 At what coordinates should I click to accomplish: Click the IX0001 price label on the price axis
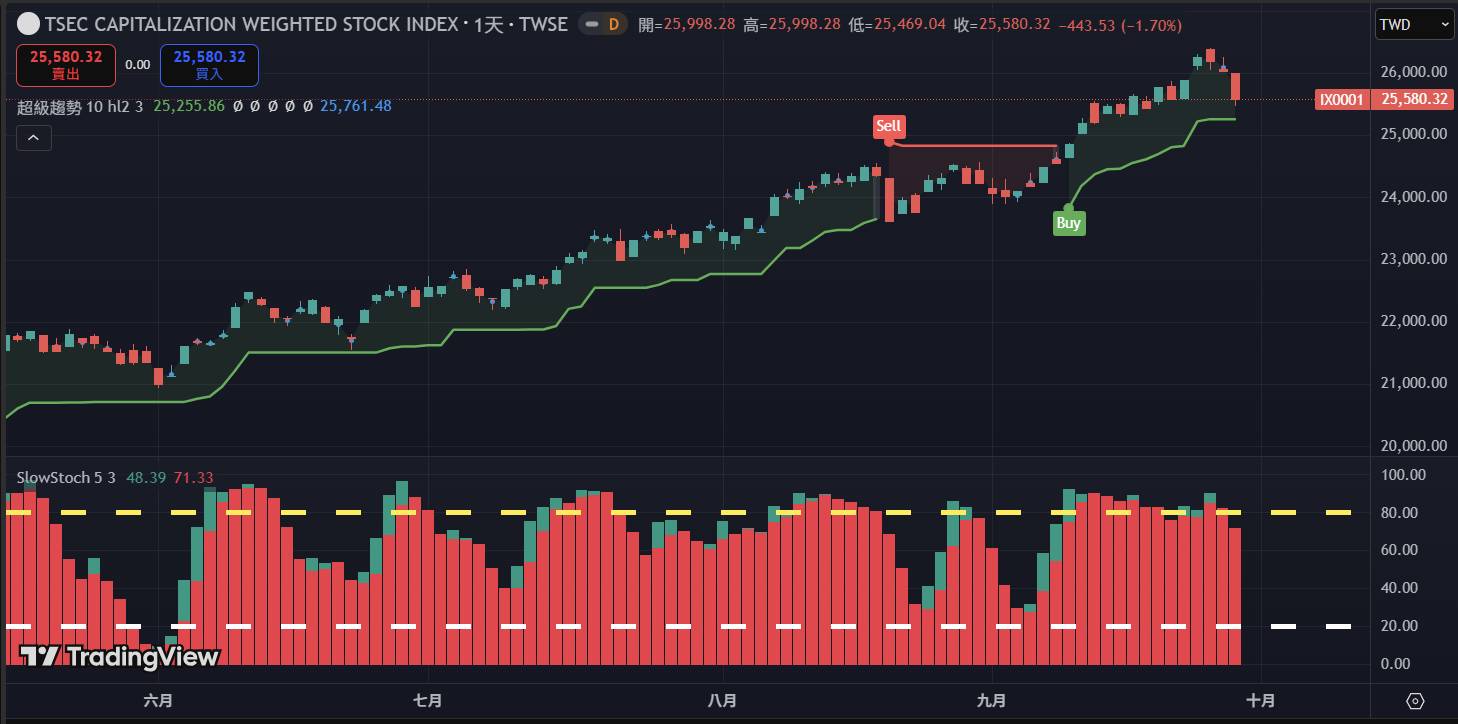[x=1343, y=99]
